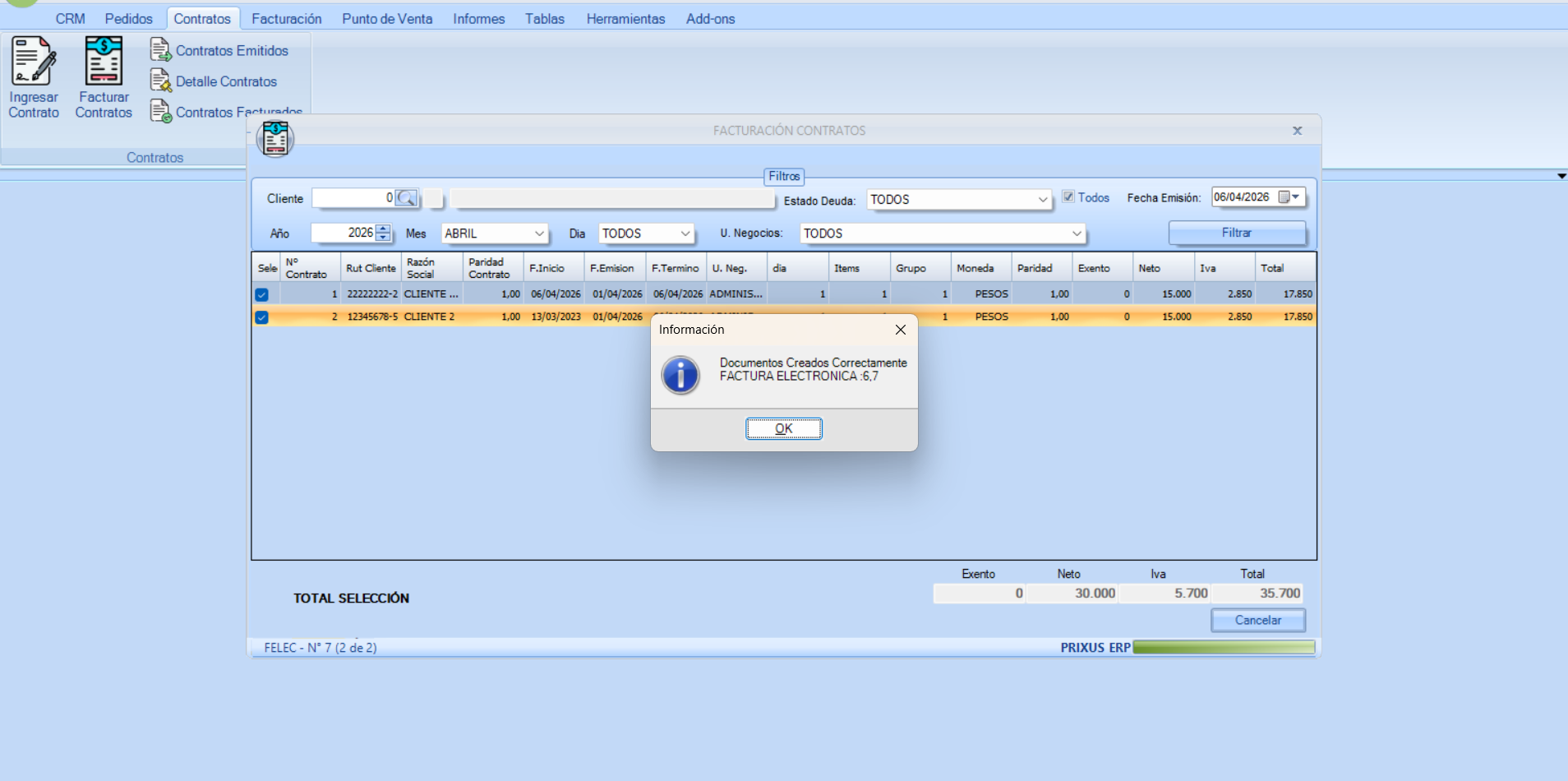Expand the Estado Deuda dropdown
The width and height of the screenshot is (1568, 781).
[1042, 200]
